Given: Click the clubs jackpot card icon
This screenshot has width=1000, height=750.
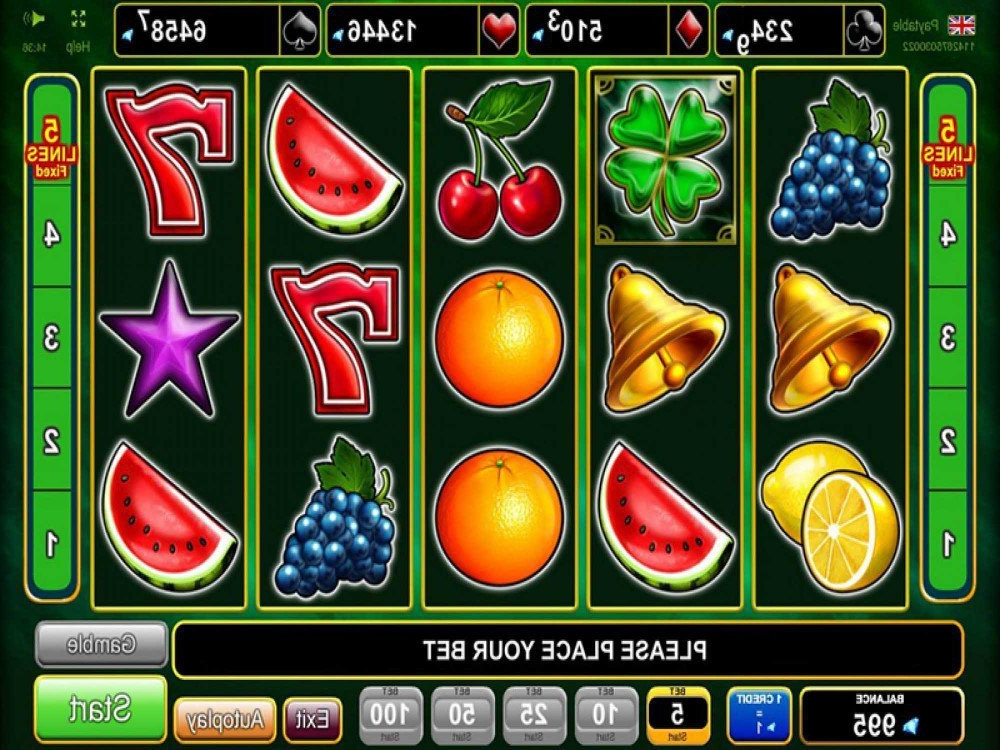Looking at the screenshot, I should [x=863, y=30].
